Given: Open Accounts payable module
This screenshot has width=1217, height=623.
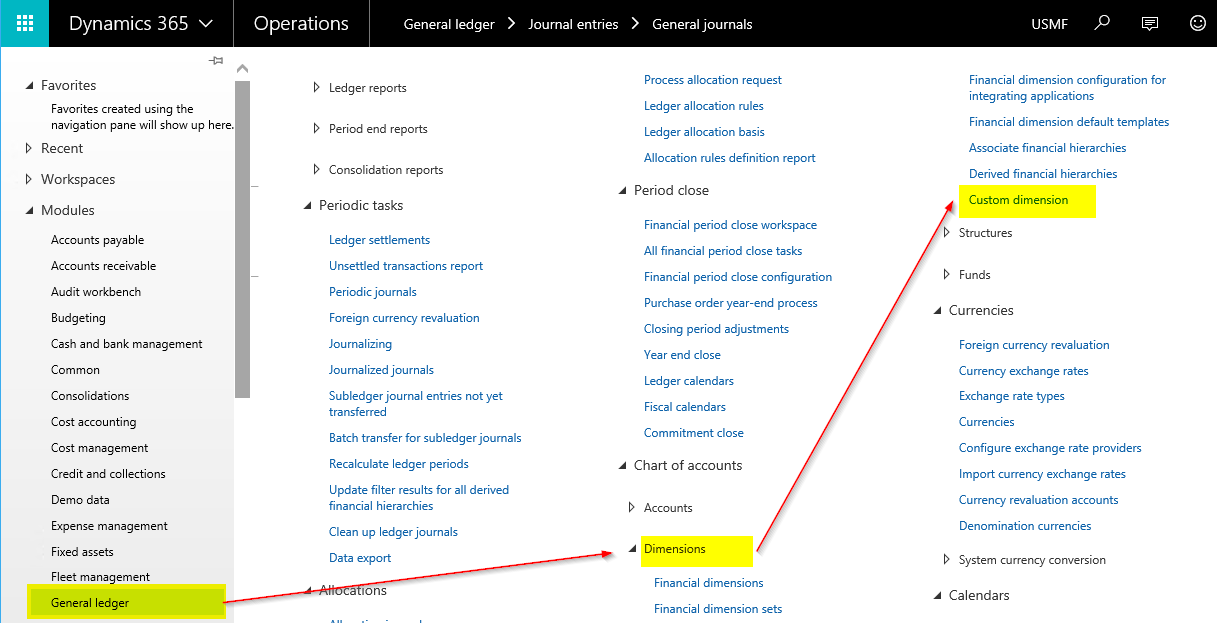Looking at the screenshot, I should (x=98, y=240).
